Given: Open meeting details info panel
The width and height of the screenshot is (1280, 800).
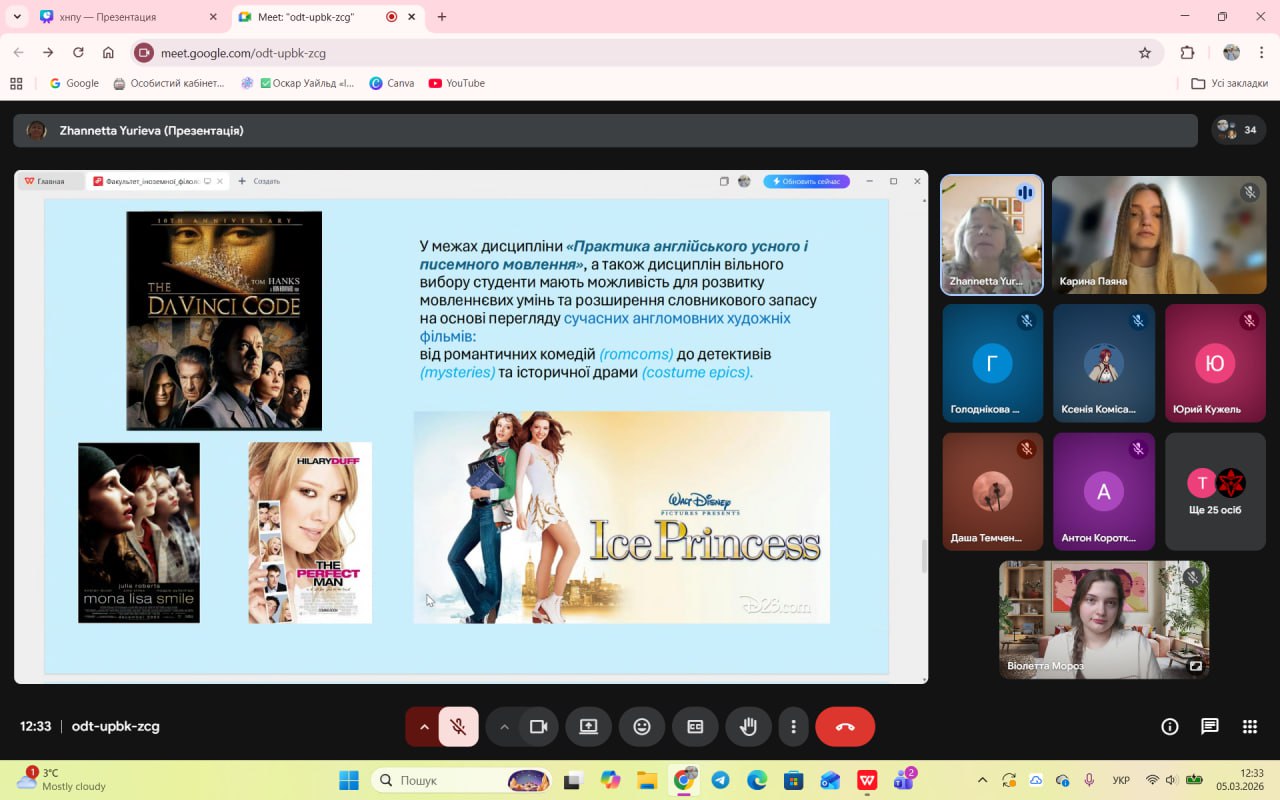Looking at the screenshot, I should (1169, 727).
